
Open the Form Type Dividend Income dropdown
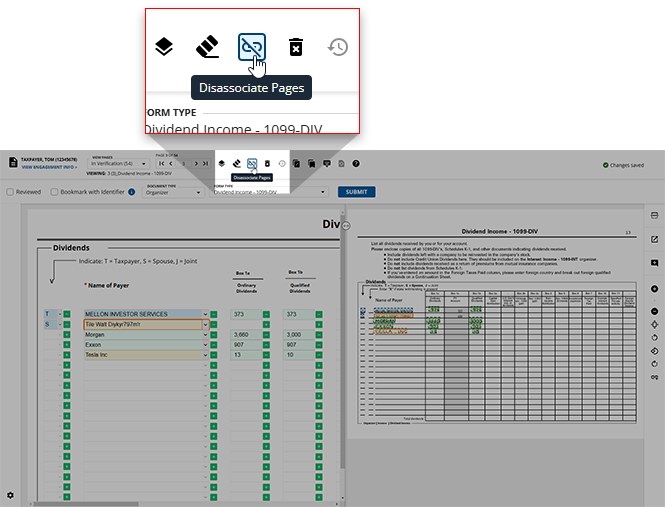click(x=268, y=192)
